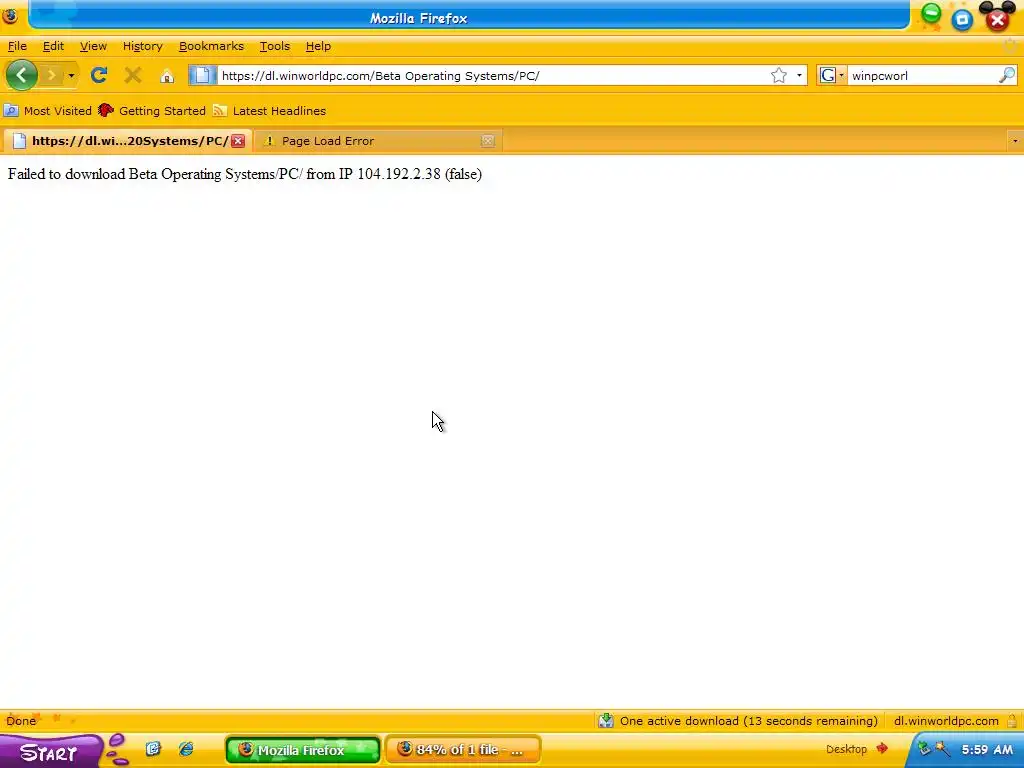Open the Getting Started bookmark
Image resolution: width=1024 pixels, height=768 pixels.
click(152, 111)
